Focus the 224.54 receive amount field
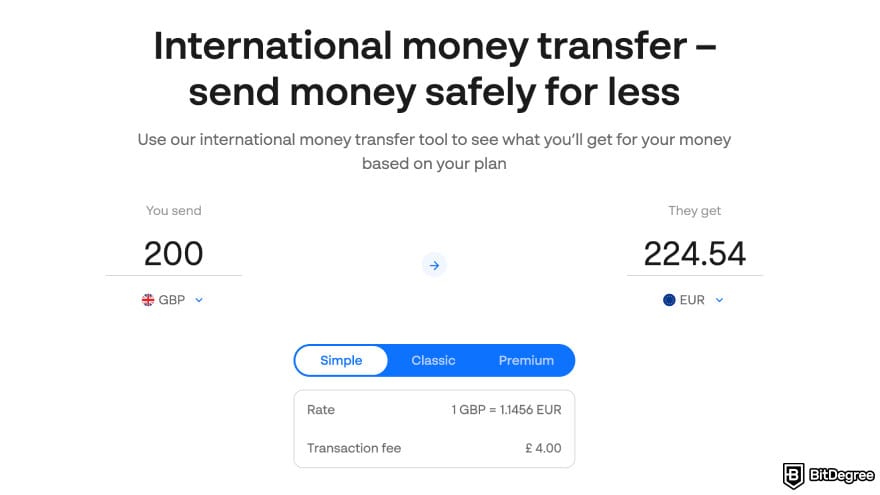Viewport: 880px width, 495px height. pos(694,253)
